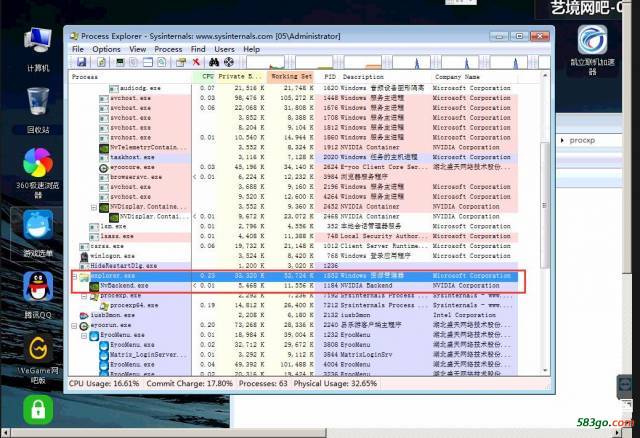
Task: Click the Refresh Now toolbar icon
Action: tap(101, 62)
